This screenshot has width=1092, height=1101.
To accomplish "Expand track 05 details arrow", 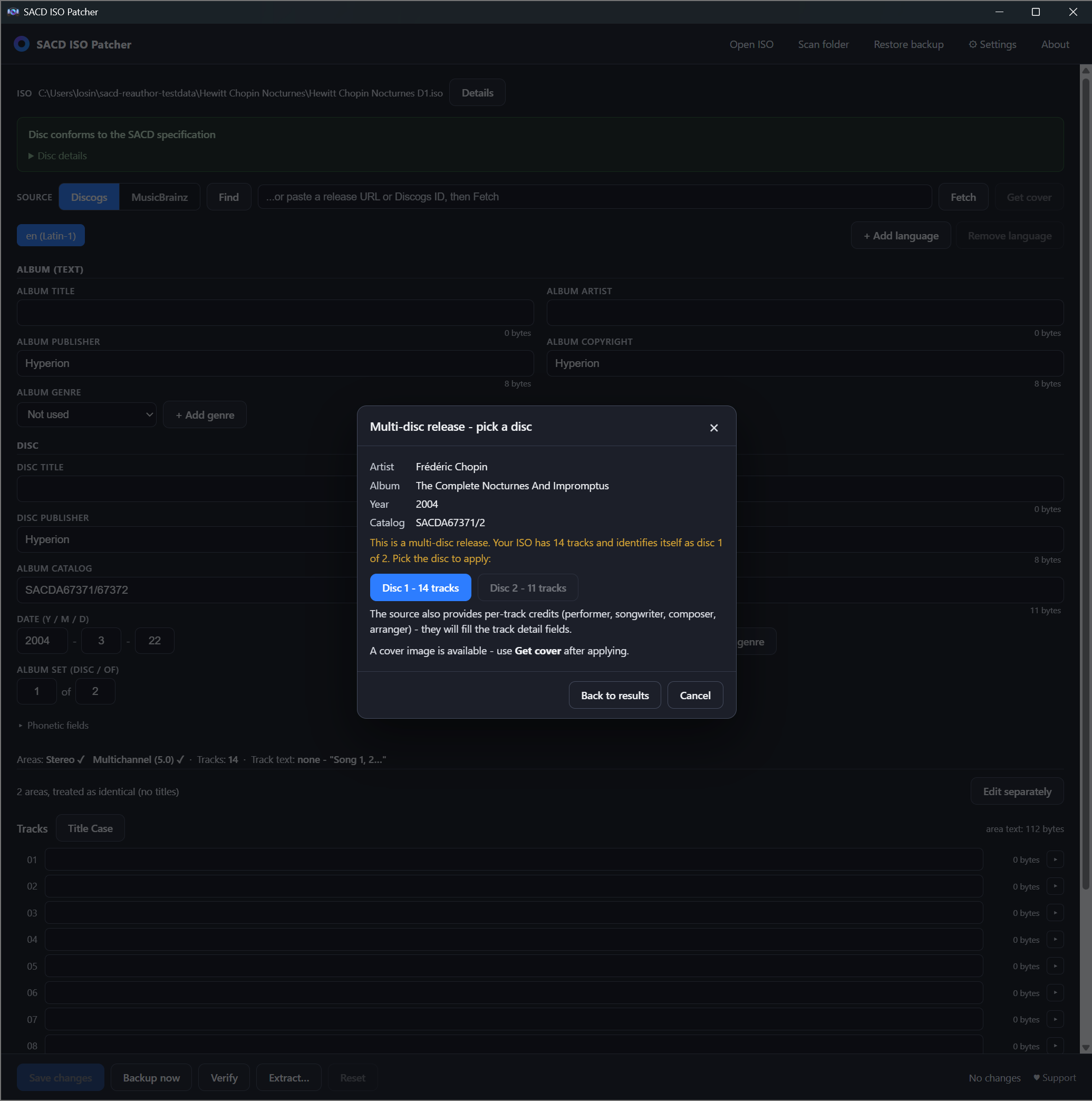I will click(1055, 966).
